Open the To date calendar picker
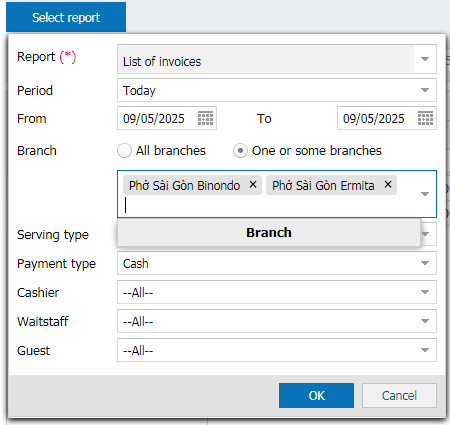 point(425,118)
